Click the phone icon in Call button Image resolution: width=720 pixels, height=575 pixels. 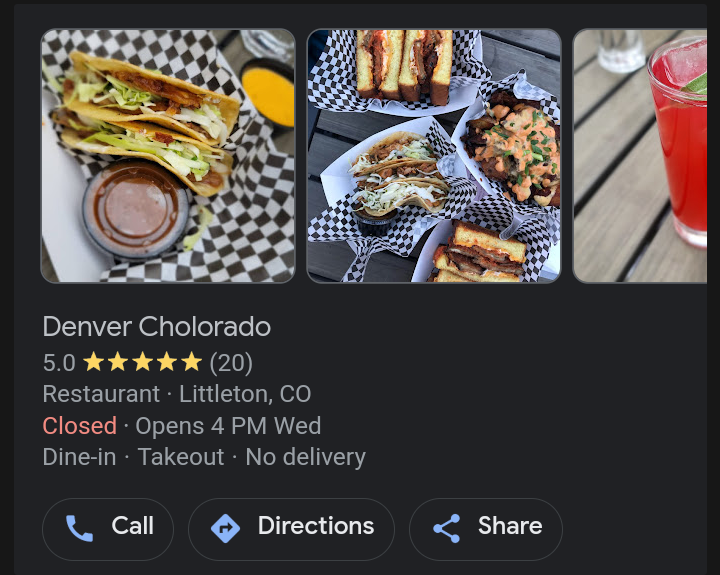[x=79, y=528]
